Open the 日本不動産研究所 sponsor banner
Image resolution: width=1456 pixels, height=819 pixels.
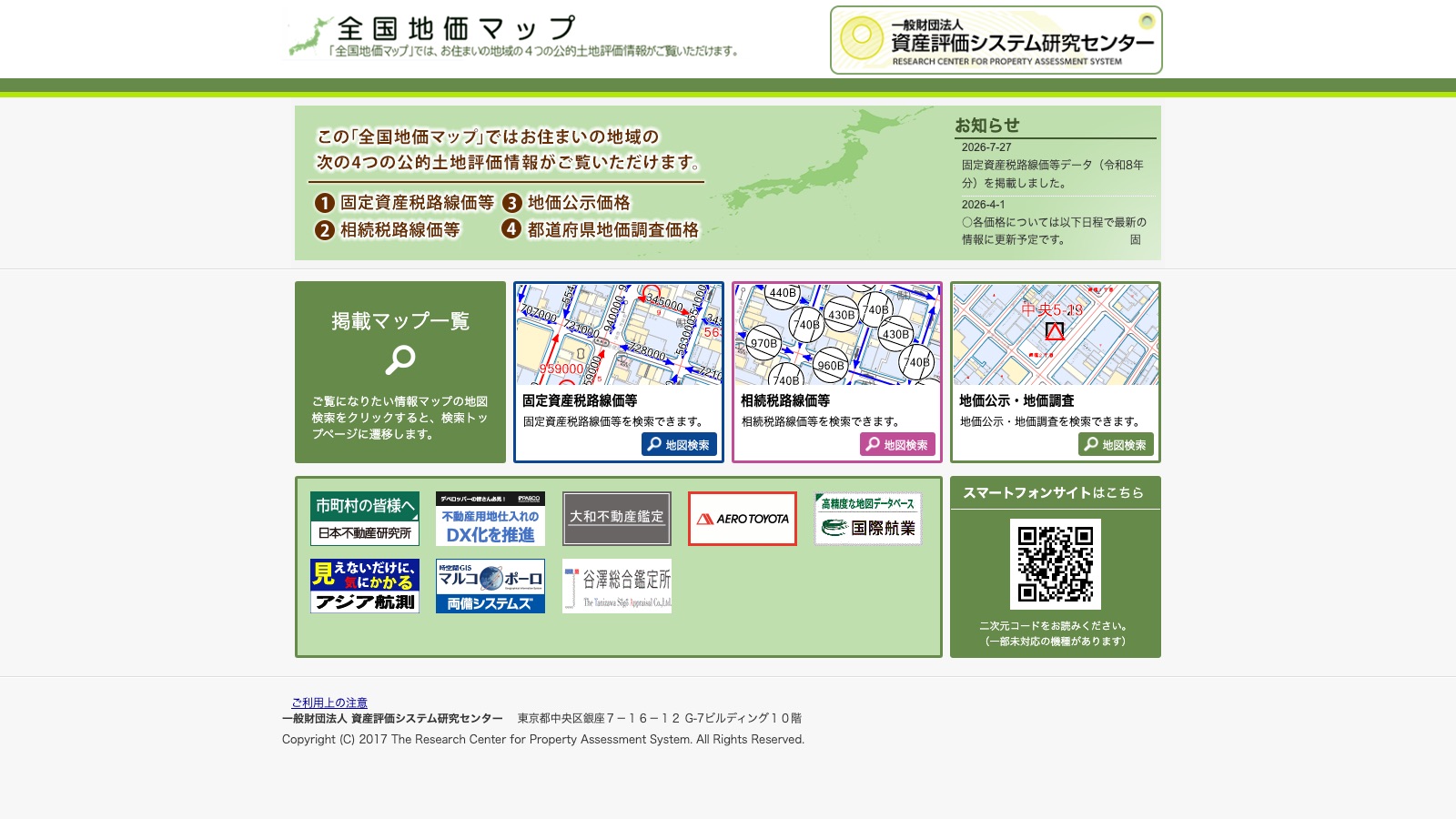click(365, 519)
